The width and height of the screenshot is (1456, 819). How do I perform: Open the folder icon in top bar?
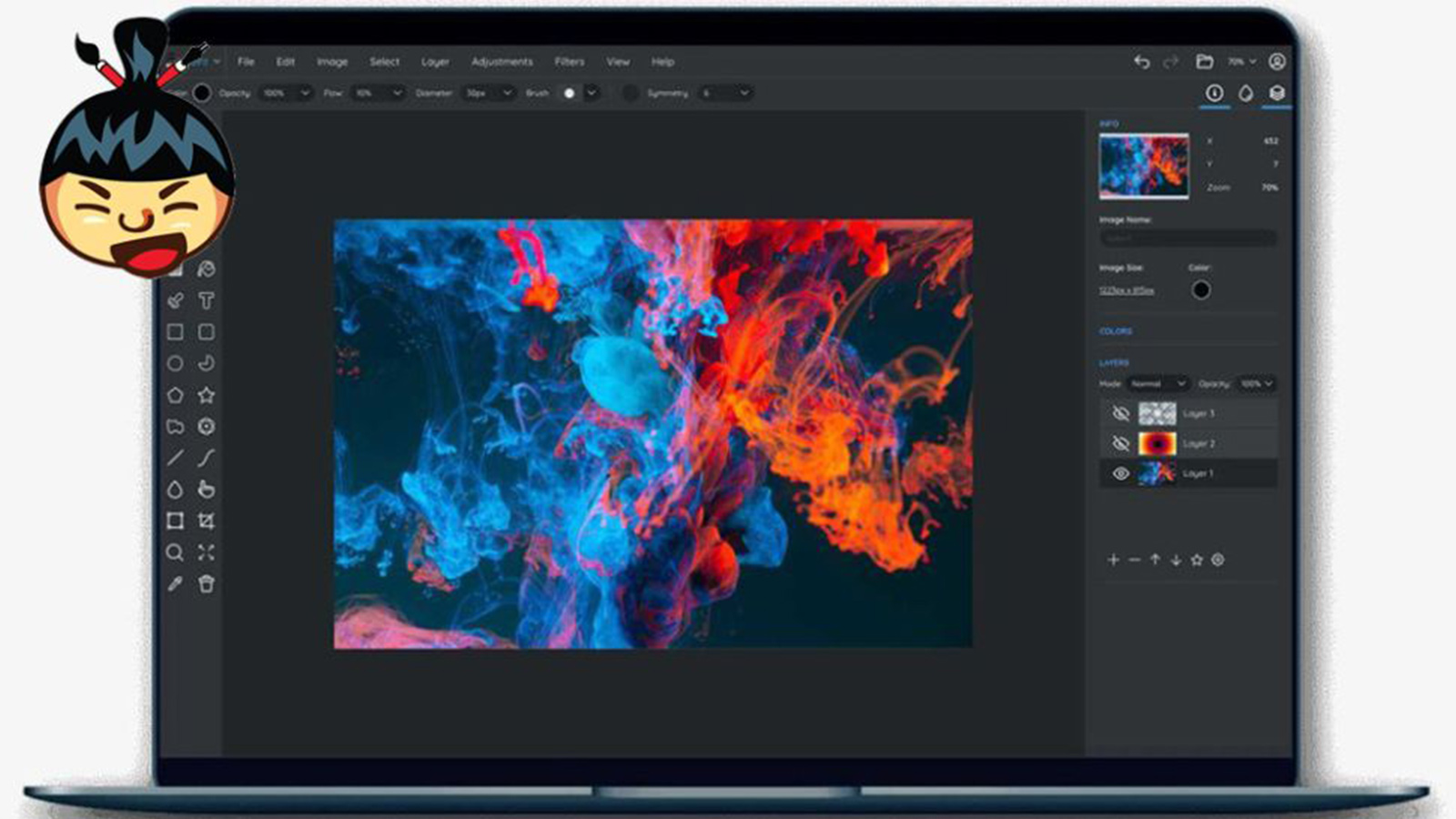(x=1204, y=62)
